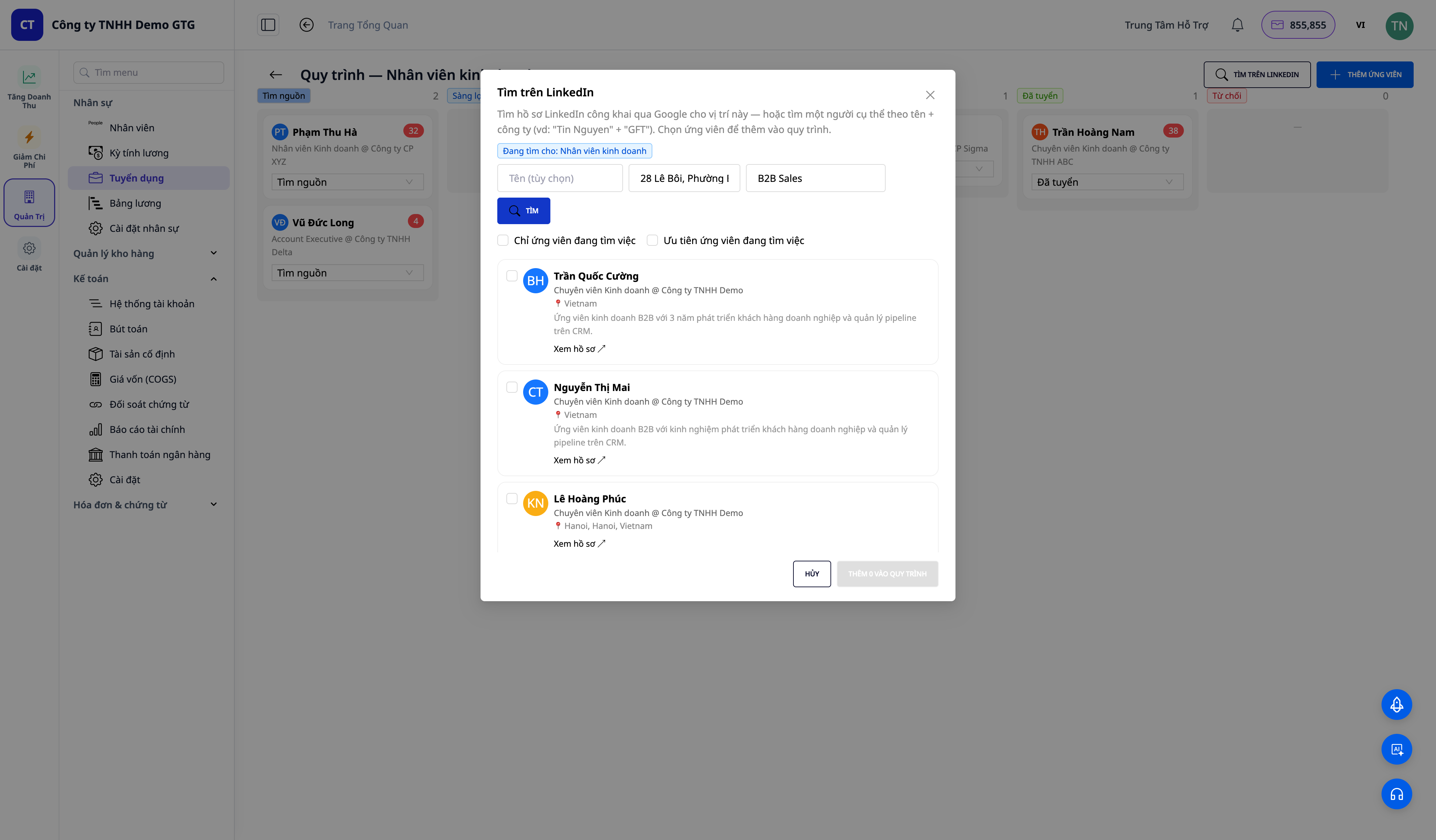Close the Tìm trên LinkedIn dialog
Viewport: 1436px width, 840px height.
pos(930,95)
